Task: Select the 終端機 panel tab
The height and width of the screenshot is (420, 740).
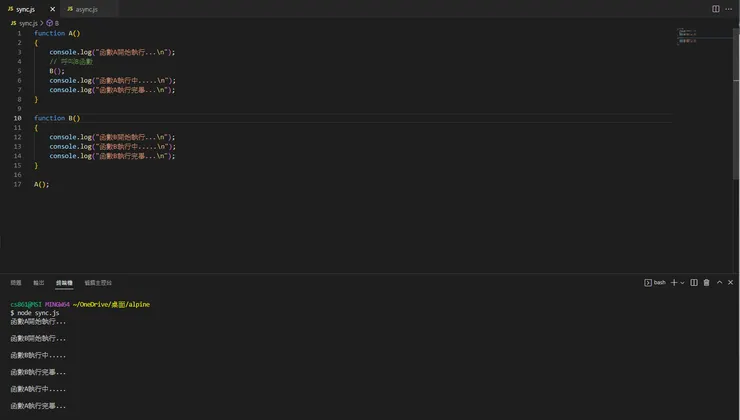Action: pyautogui.click(x=64, y=283)
